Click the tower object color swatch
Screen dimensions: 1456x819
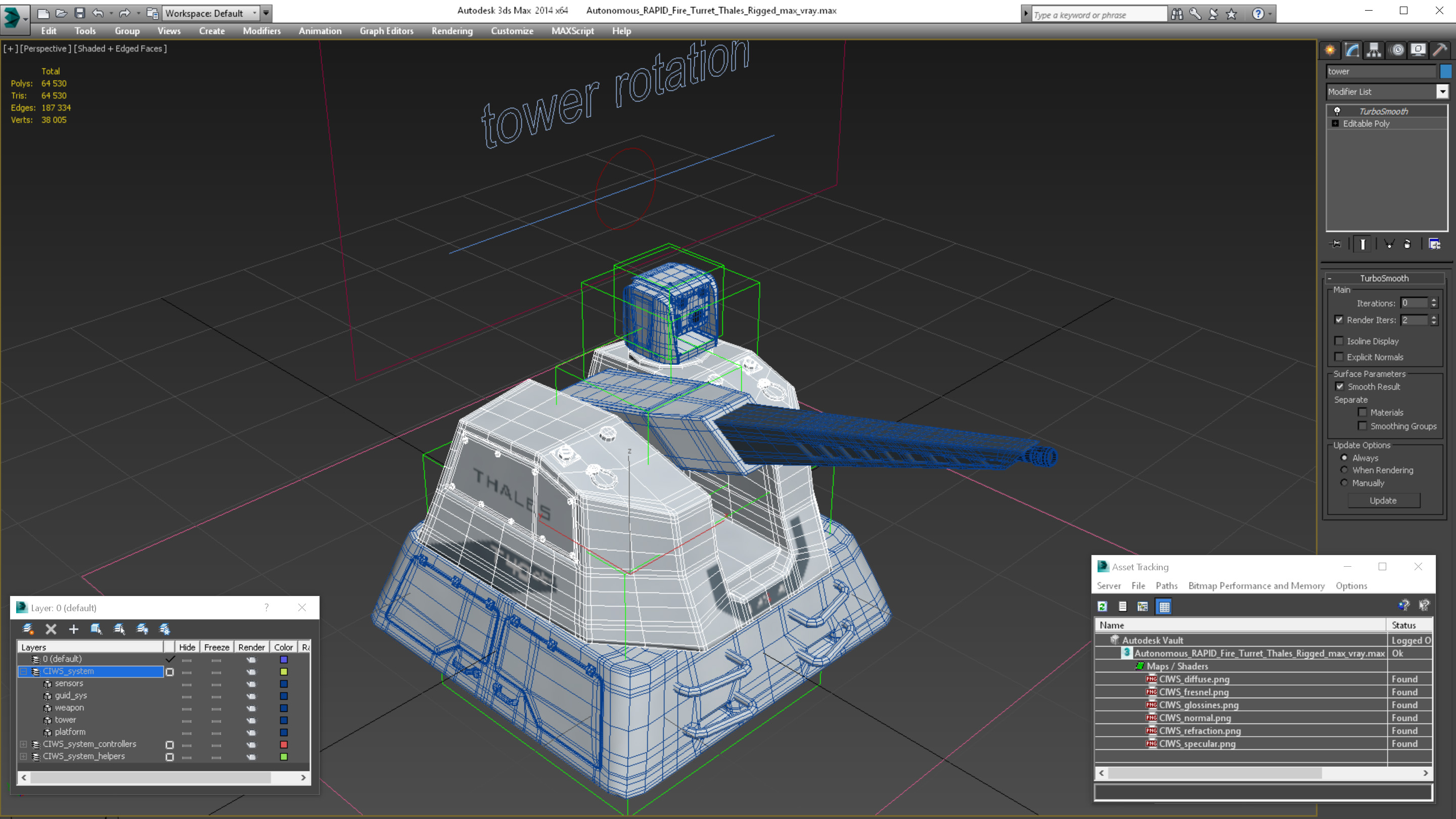pyautogui.click(x=1445, y=71)
